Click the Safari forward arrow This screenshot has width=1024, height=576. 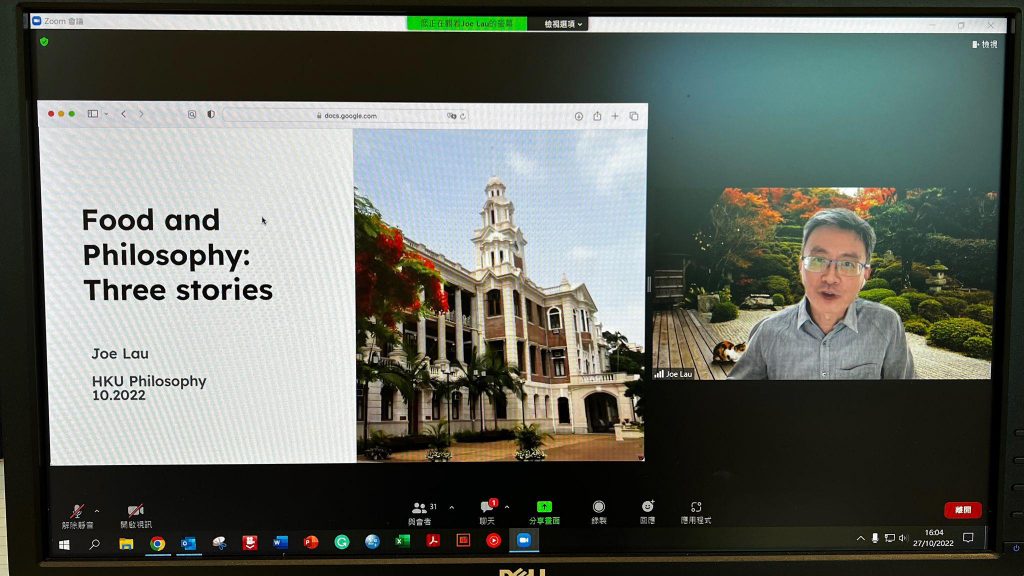click(x=141, y=114)
